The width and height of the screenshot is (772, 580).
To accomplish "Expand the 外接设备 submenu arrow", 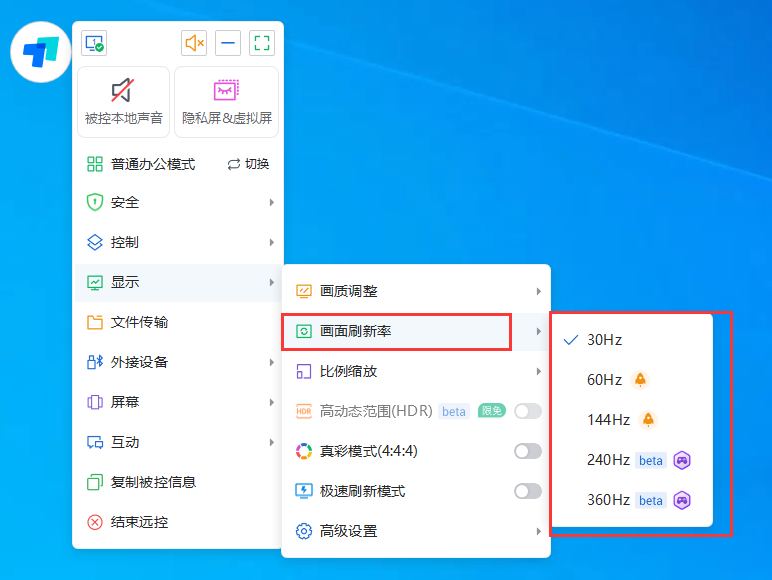I will coord(271,362).
